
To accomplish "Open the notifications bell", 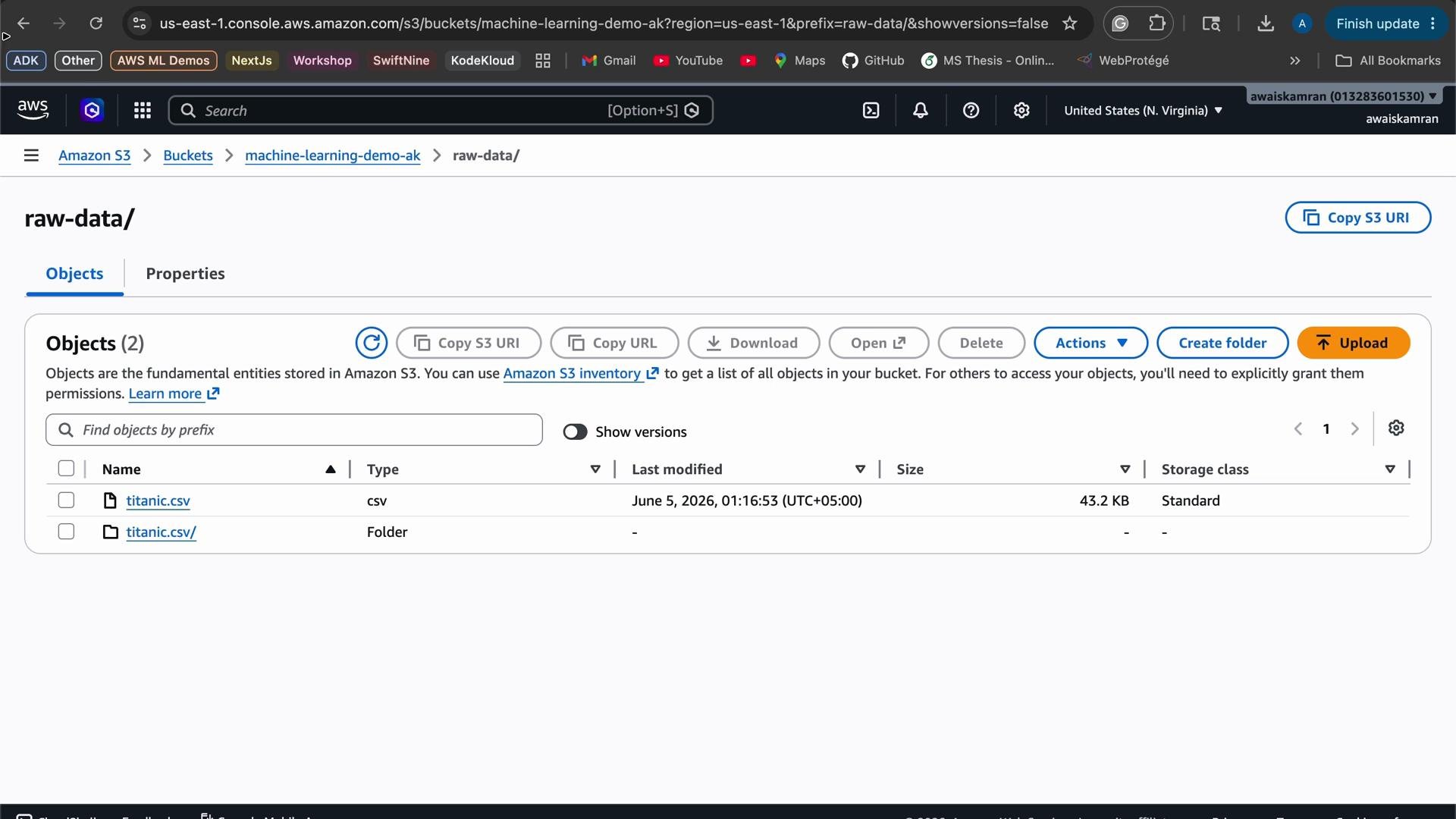I will pyautogui.click(x=921, y=111).
